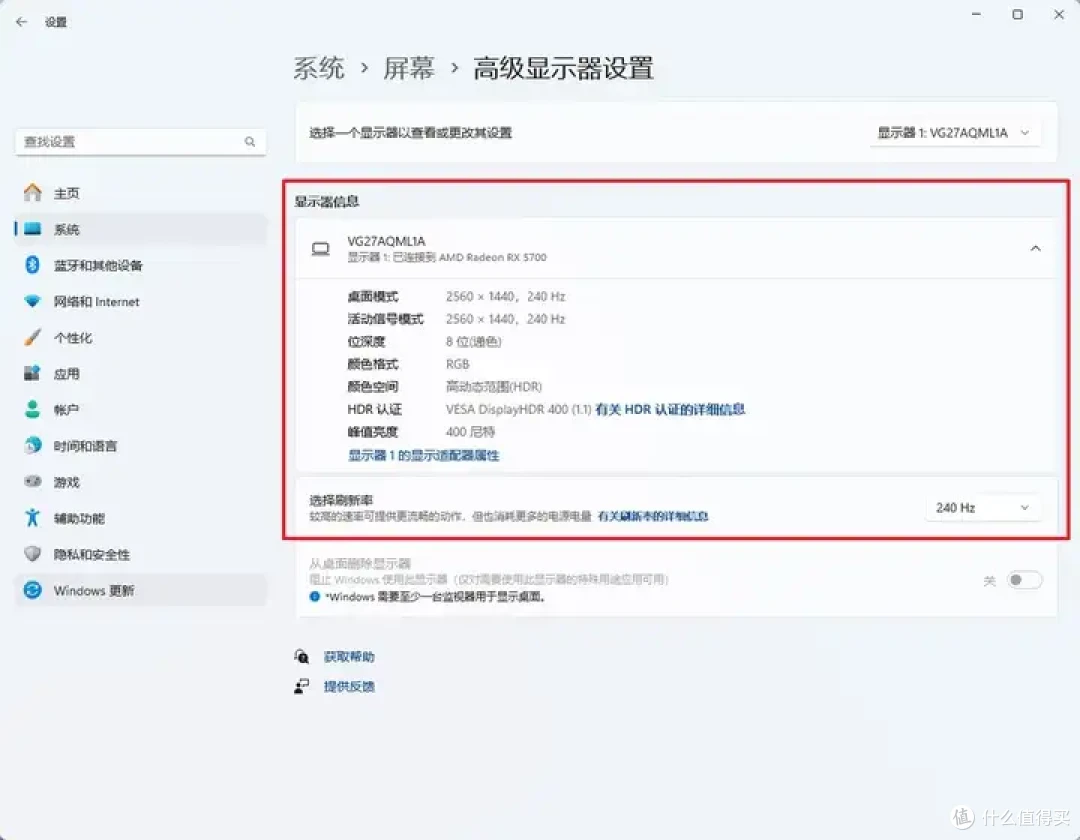Image resolution: width=1080 pixels, height=840 pixels.
Task: Open 帐户 settings
Action: tap(141, 410)
